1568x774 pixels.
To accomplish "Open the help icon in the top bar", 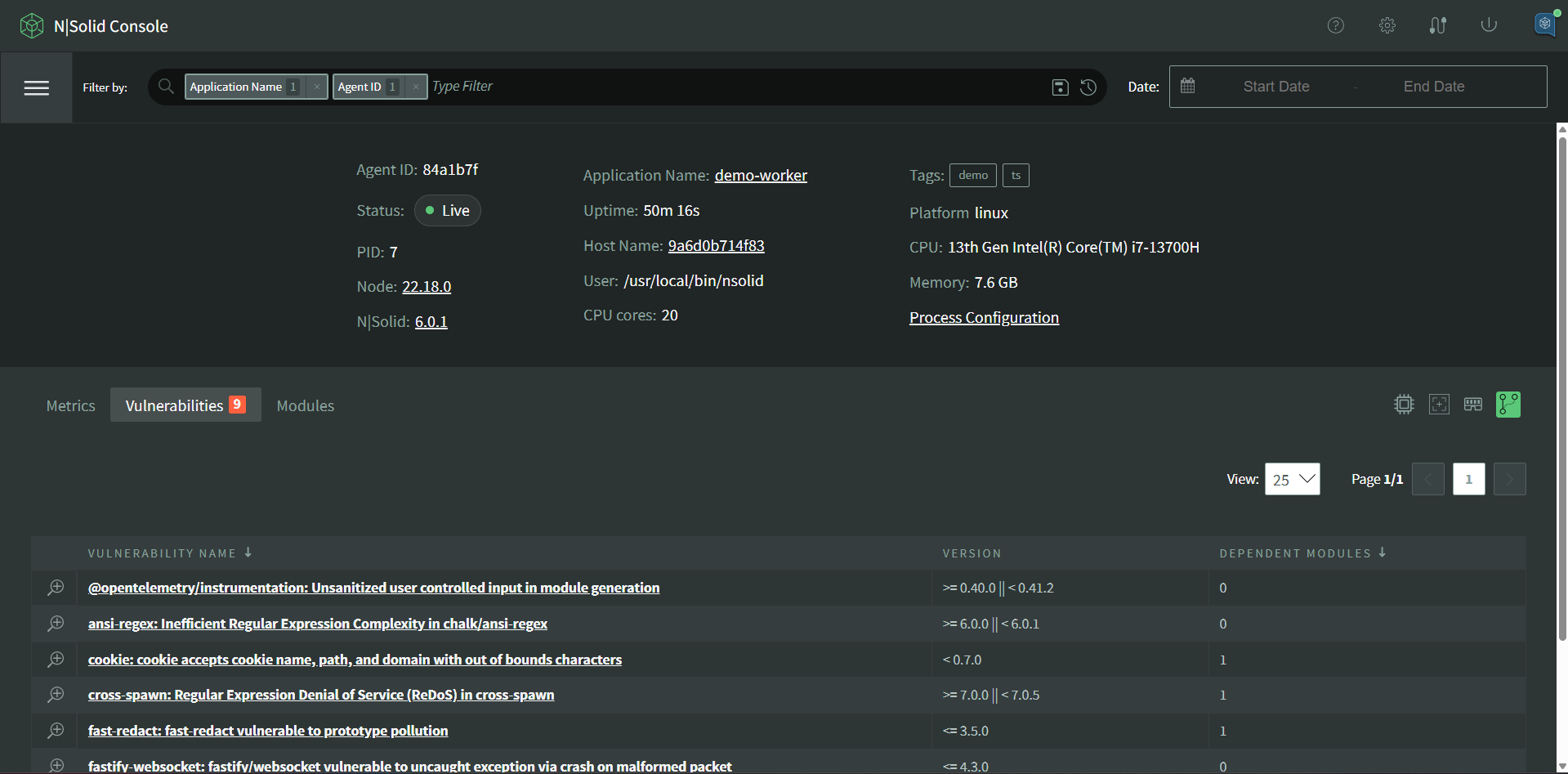I will (x=1336, y=25).
